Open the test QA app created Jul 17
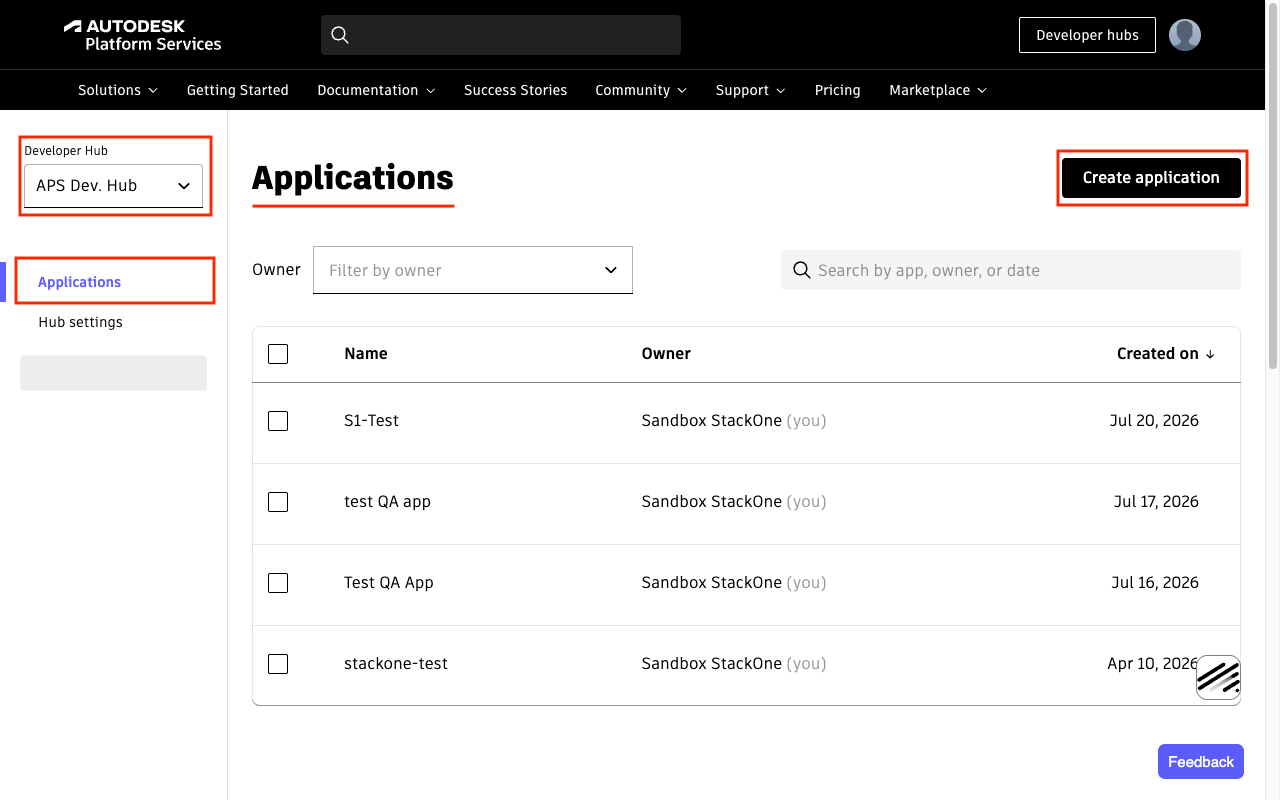The image size is (1280, 800). tap(387, 502)
